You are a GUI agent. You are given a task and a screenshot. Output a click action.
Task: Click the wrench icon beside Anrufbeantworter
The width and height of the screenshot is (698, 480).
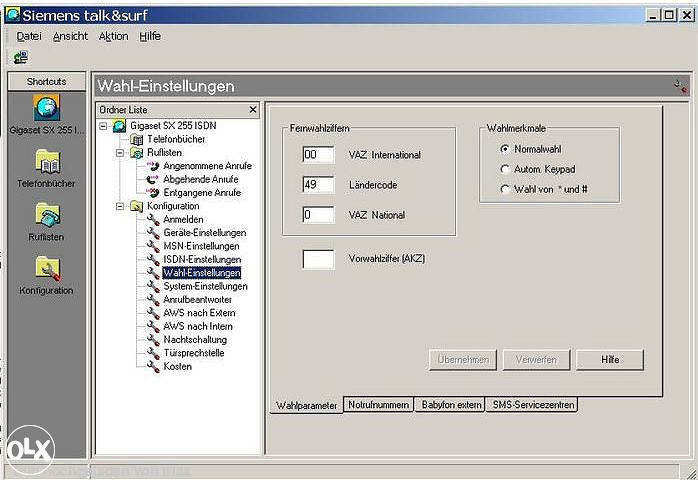coord(153,300)
